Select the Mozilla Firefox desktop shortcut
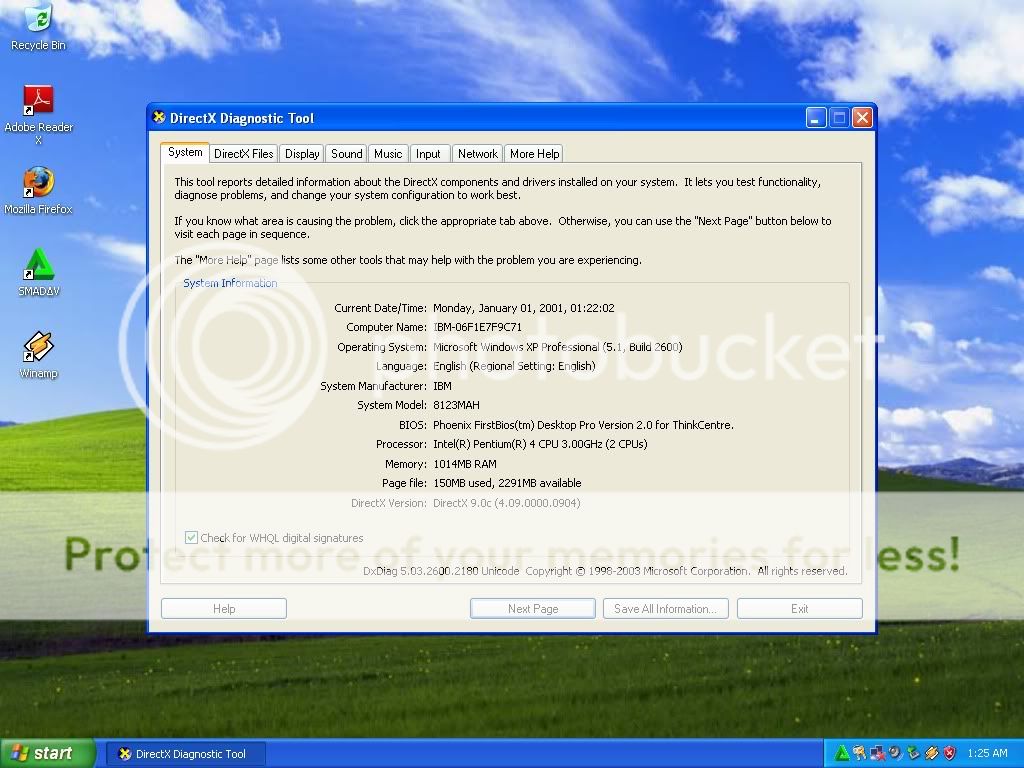The image size is (1024, 768). pyautogui.click(x=39, y=191)
